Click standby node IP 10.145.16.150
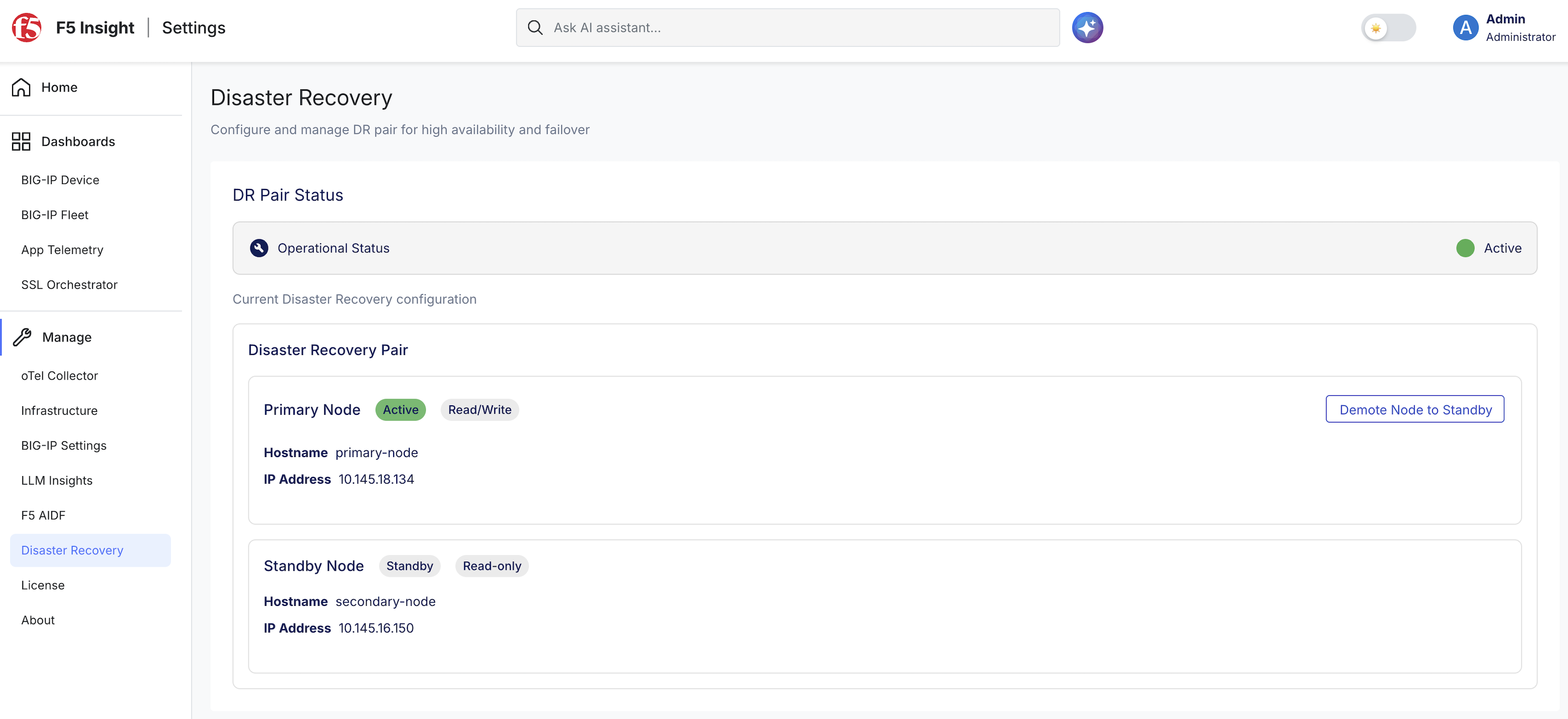 pyautogui.click(x=376, y=627)
